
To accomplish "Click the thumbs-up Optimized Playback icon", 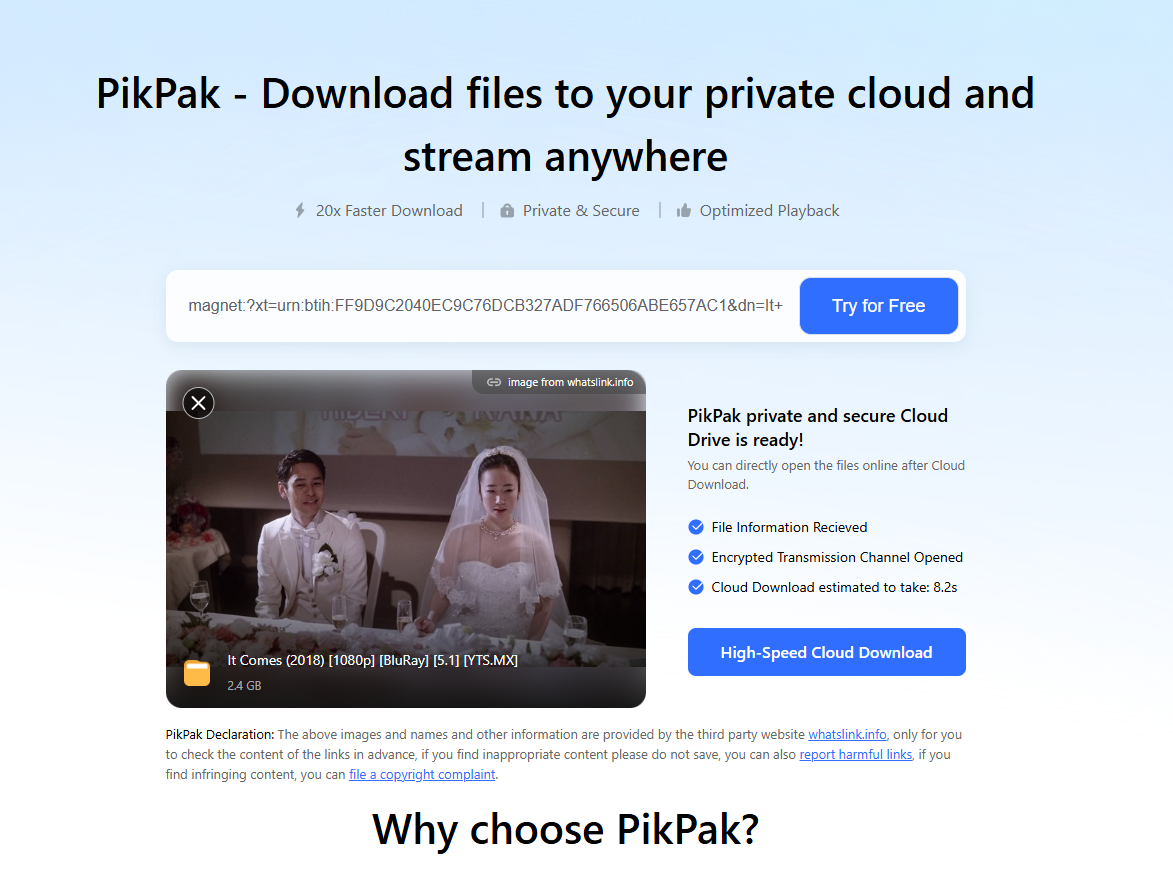I will (684, 211).
